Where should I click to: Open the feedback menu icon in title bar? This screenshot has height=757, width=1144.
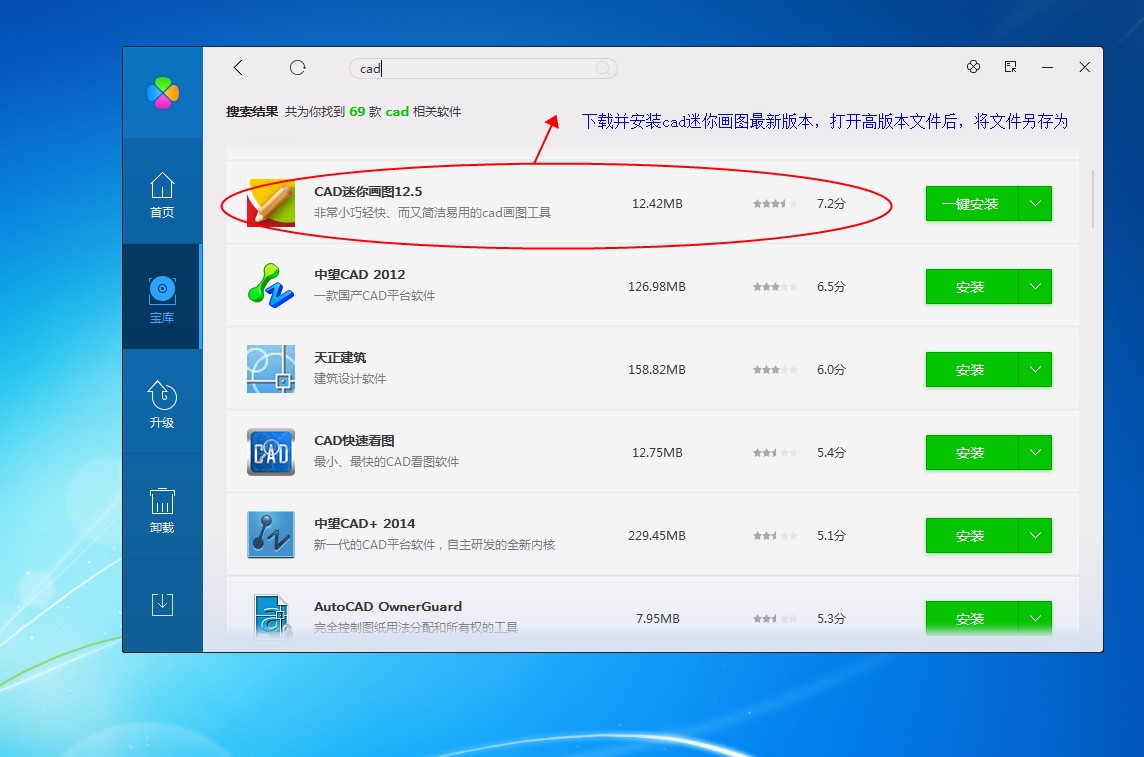(x=1010, y=67)
